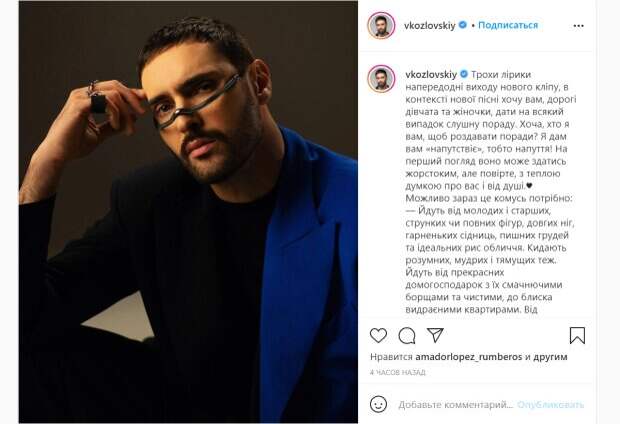The height and width of the screenshot is (424, 620).
Task: Click the caption text starting Трохи лірики
Action: tap(490, 192)
